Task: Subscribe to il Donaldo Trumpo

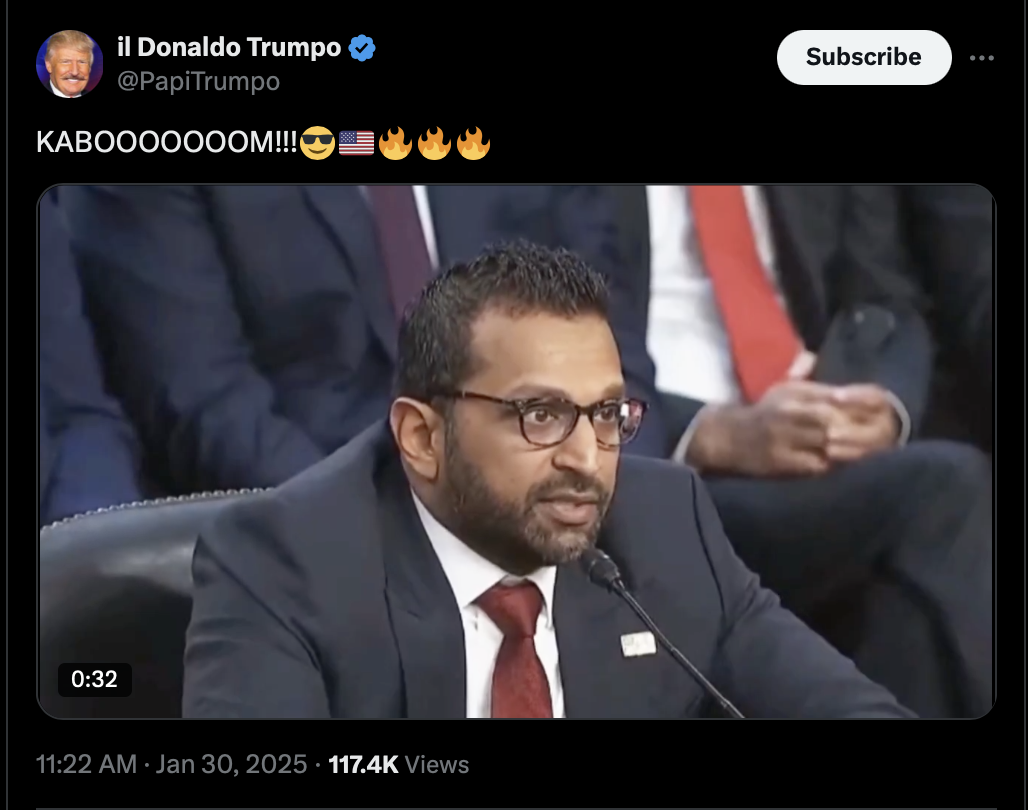Action: tap(863, 57)
